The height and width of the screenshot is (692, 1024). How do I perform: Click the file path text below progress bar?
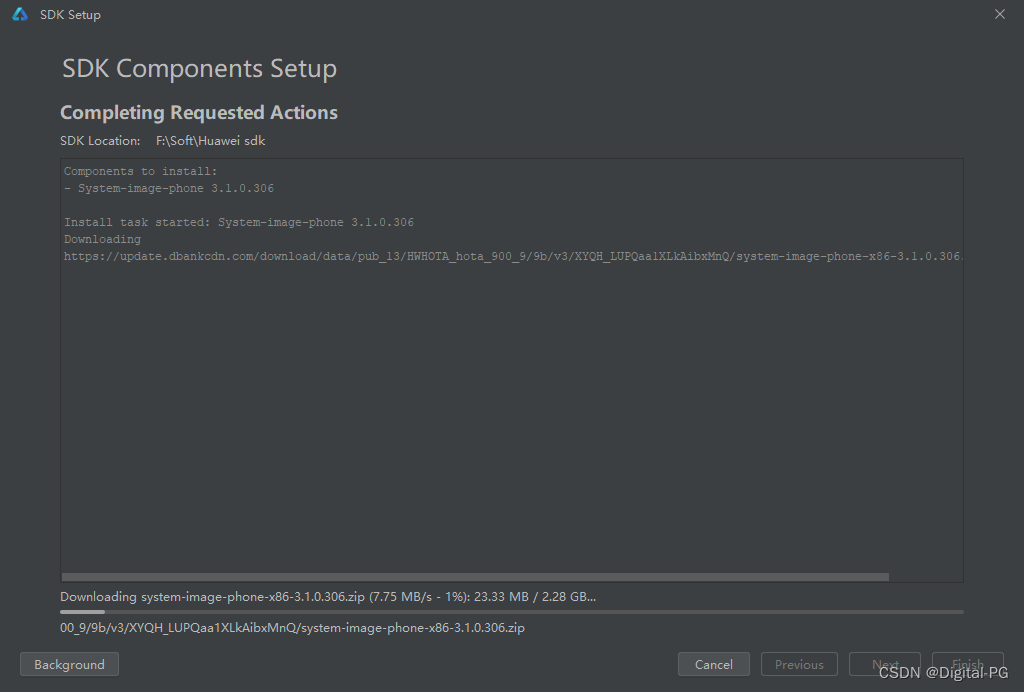click(x=292, y=627)
